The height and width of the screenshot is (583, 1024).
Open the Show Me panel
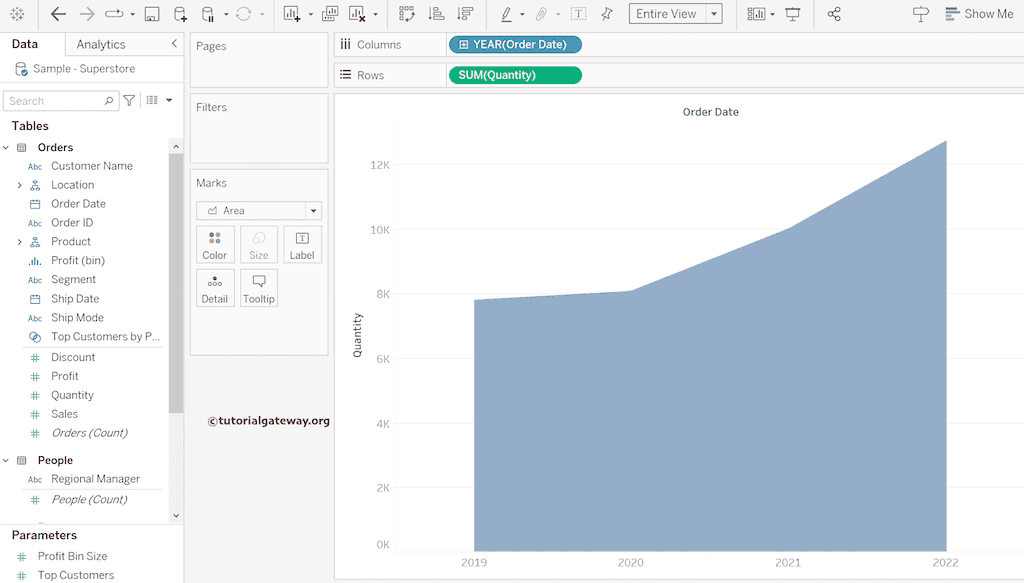pyautogui.click(x=980, y=14)
